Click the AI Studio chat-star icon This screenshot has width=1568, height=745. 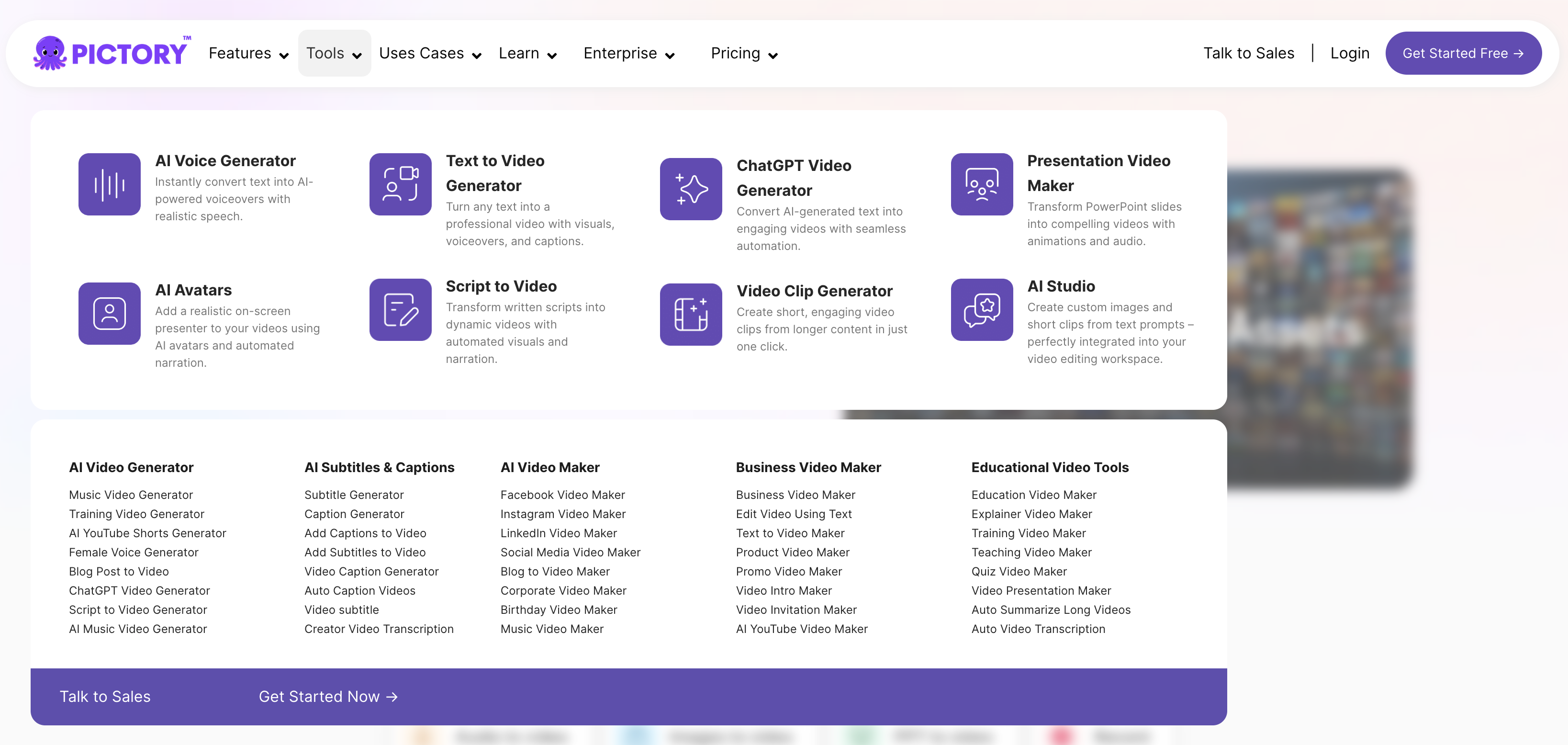981,309
